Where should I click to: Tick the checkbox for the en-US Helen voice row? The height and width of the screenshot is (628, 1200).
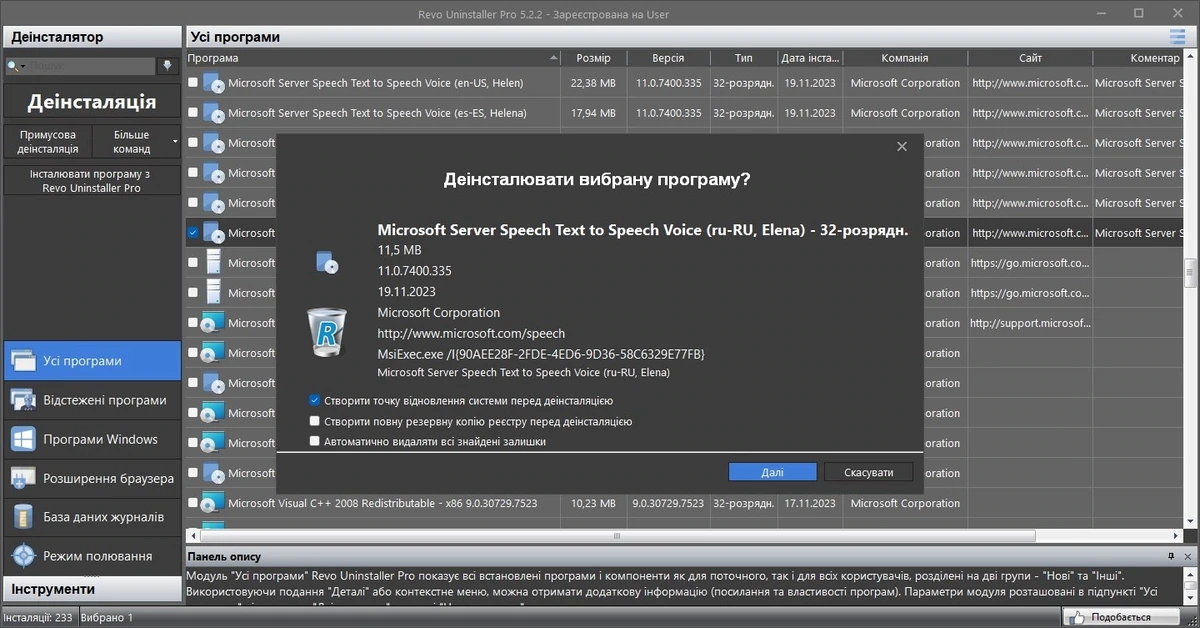coord(193,83)
